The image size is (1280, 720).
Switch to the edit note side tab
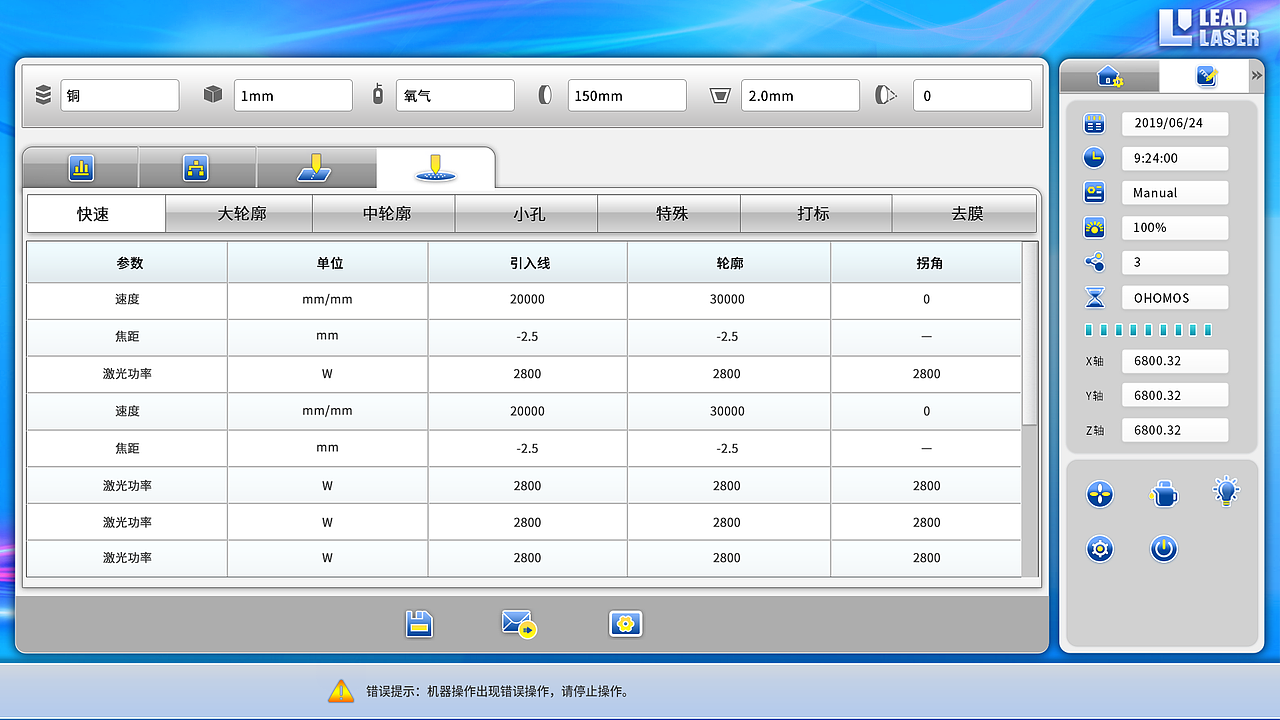coord(1205,76)
